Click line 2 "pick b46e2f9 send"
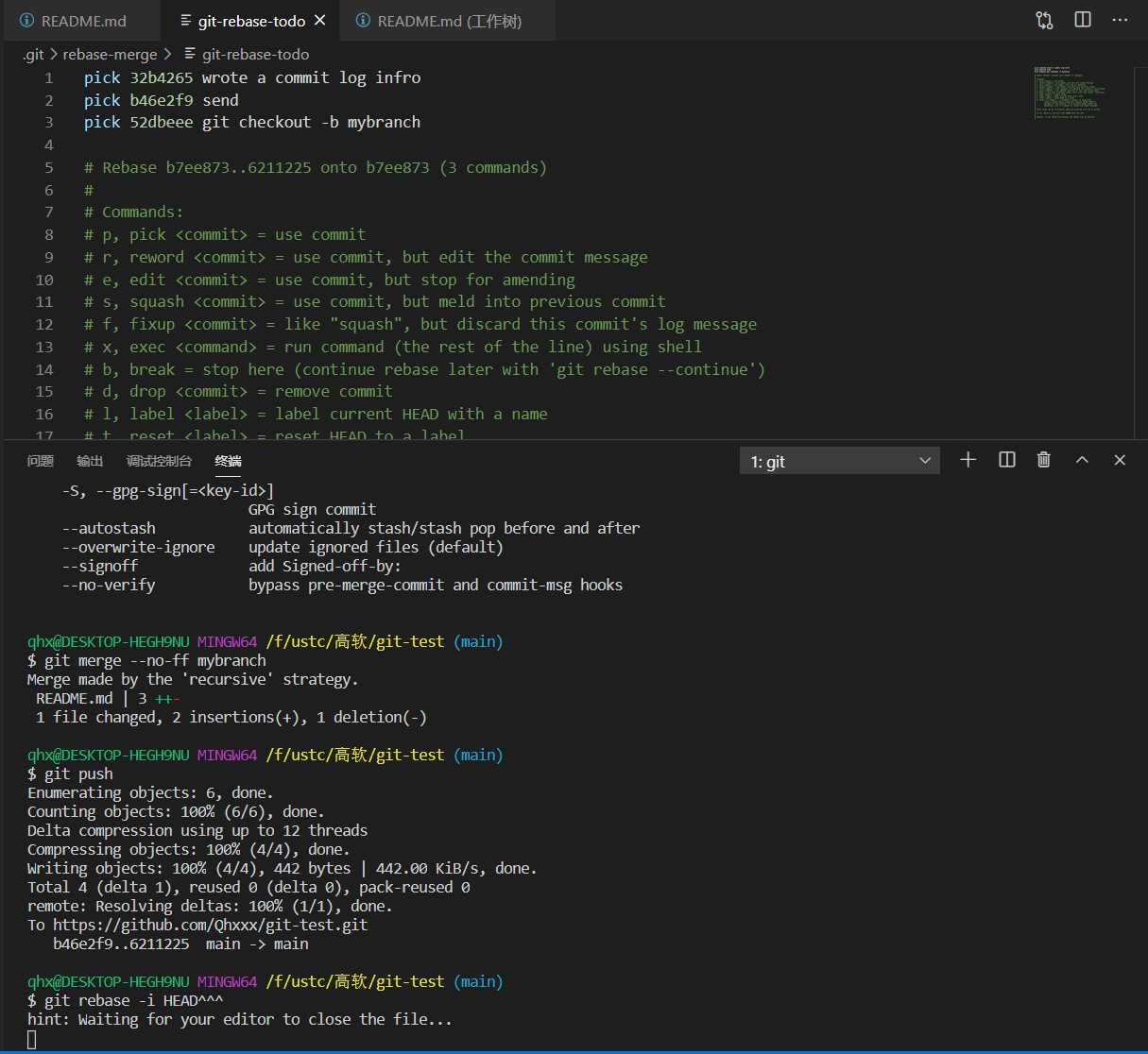Viewport: 1148px width, 1054px height. pos(161,100)
